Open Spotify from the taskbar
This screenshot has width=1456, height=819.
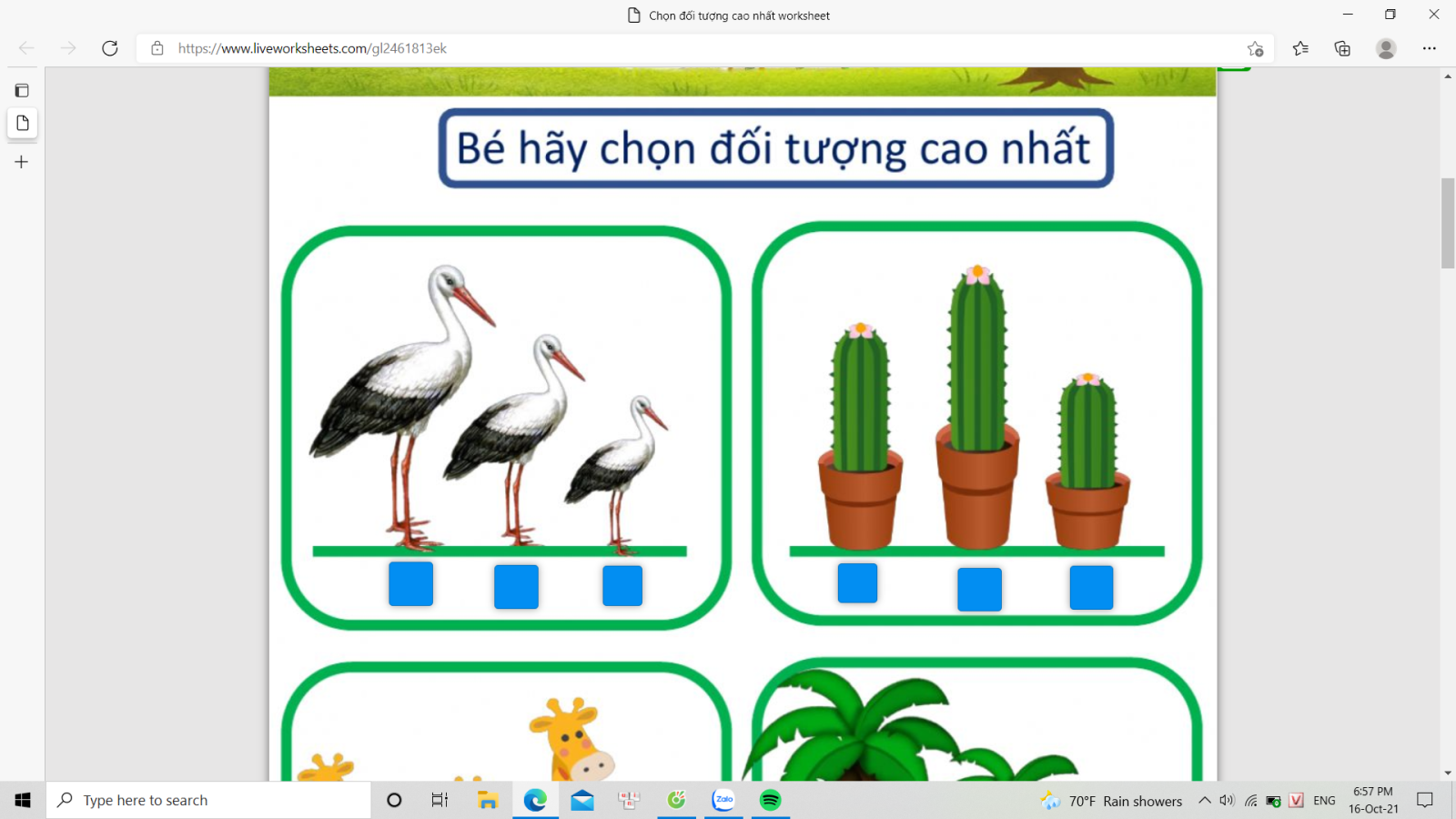pyautogui.click(x=770, y=801)
